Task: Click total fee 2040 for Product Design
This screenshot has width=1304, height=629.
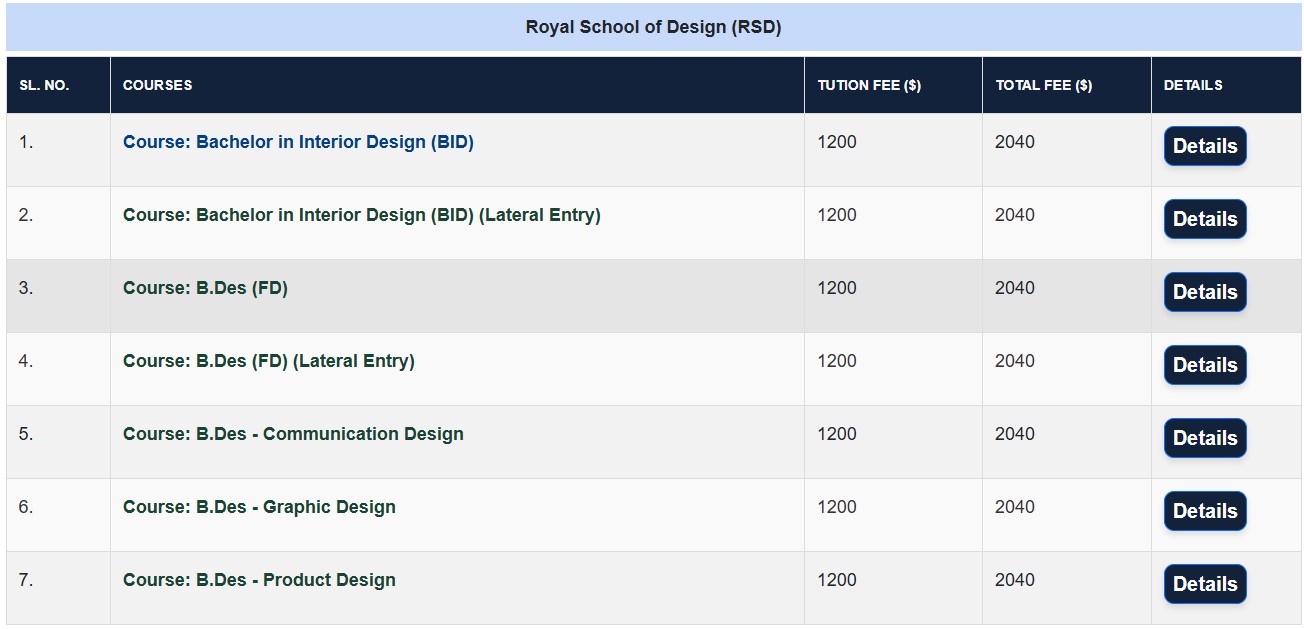Action: [1015, 580]
